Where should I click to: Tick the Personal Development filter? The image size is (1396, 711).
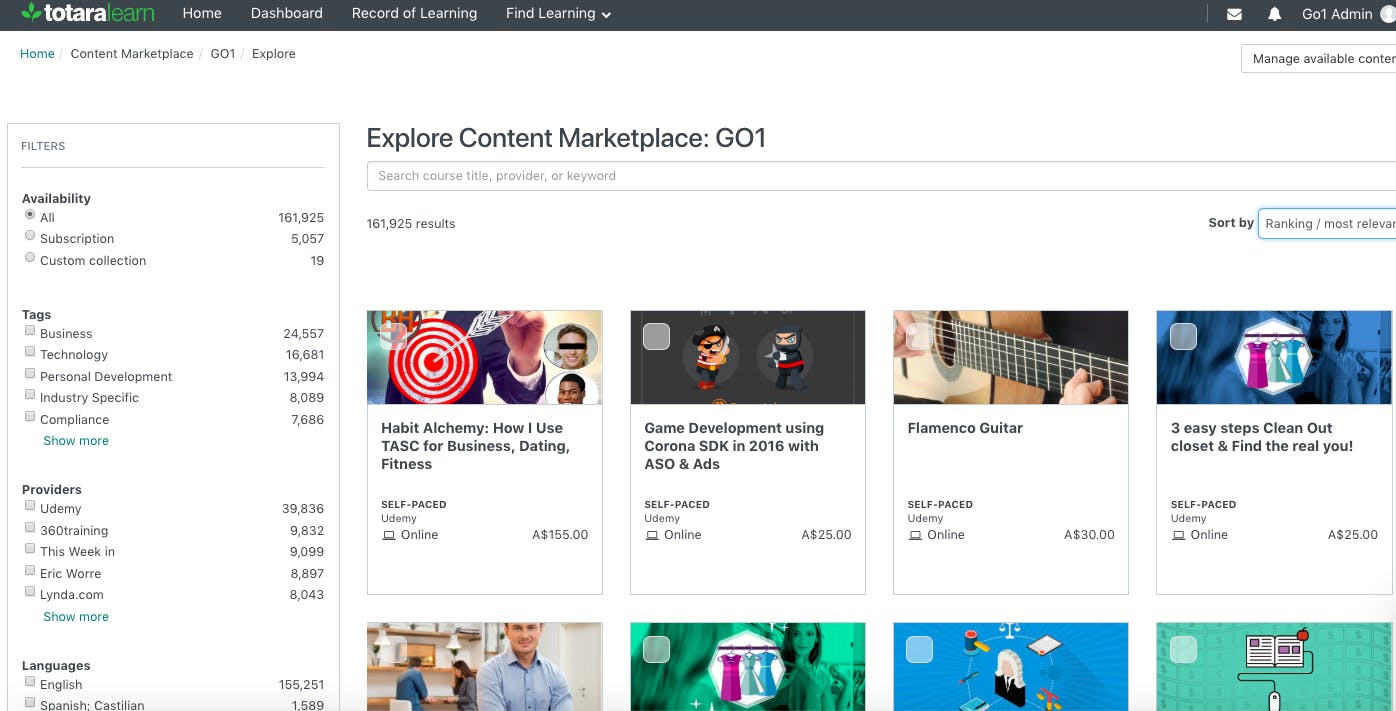tap(30, 374)
